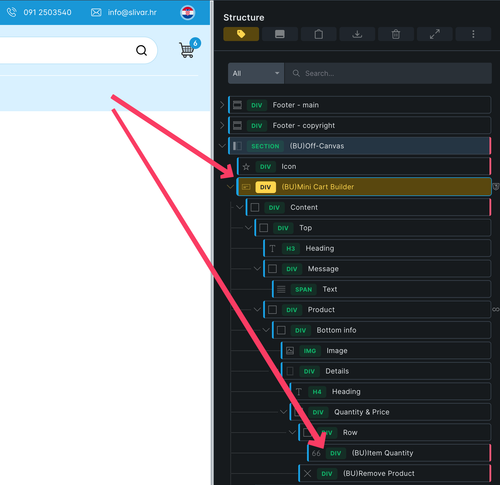Collapse the Message div
500x485 pixels.
coord(257,269)
